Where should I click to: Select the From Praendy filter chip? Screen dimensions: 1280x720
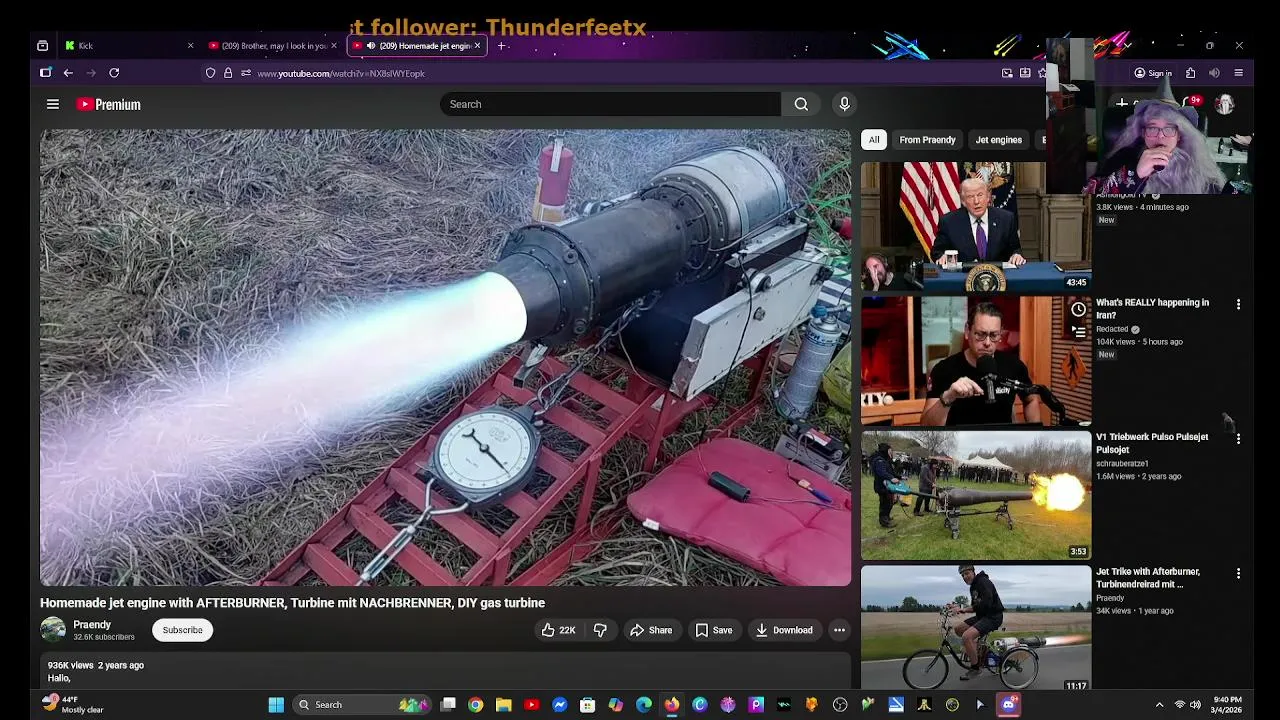click(927, 140)
